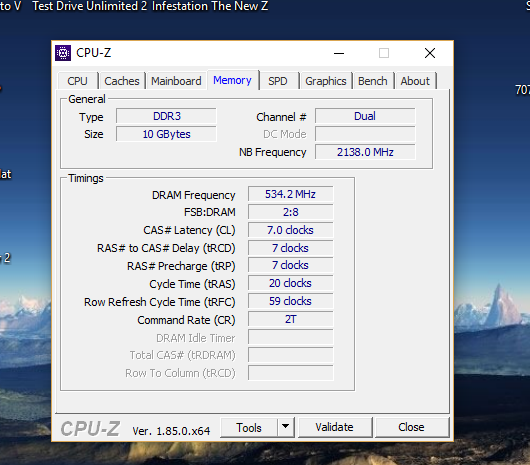Image resolution: width=530 pixels, height=465 pixels.
Task: Click the DDR3 memory type field
Action: [x=166, y=116]
